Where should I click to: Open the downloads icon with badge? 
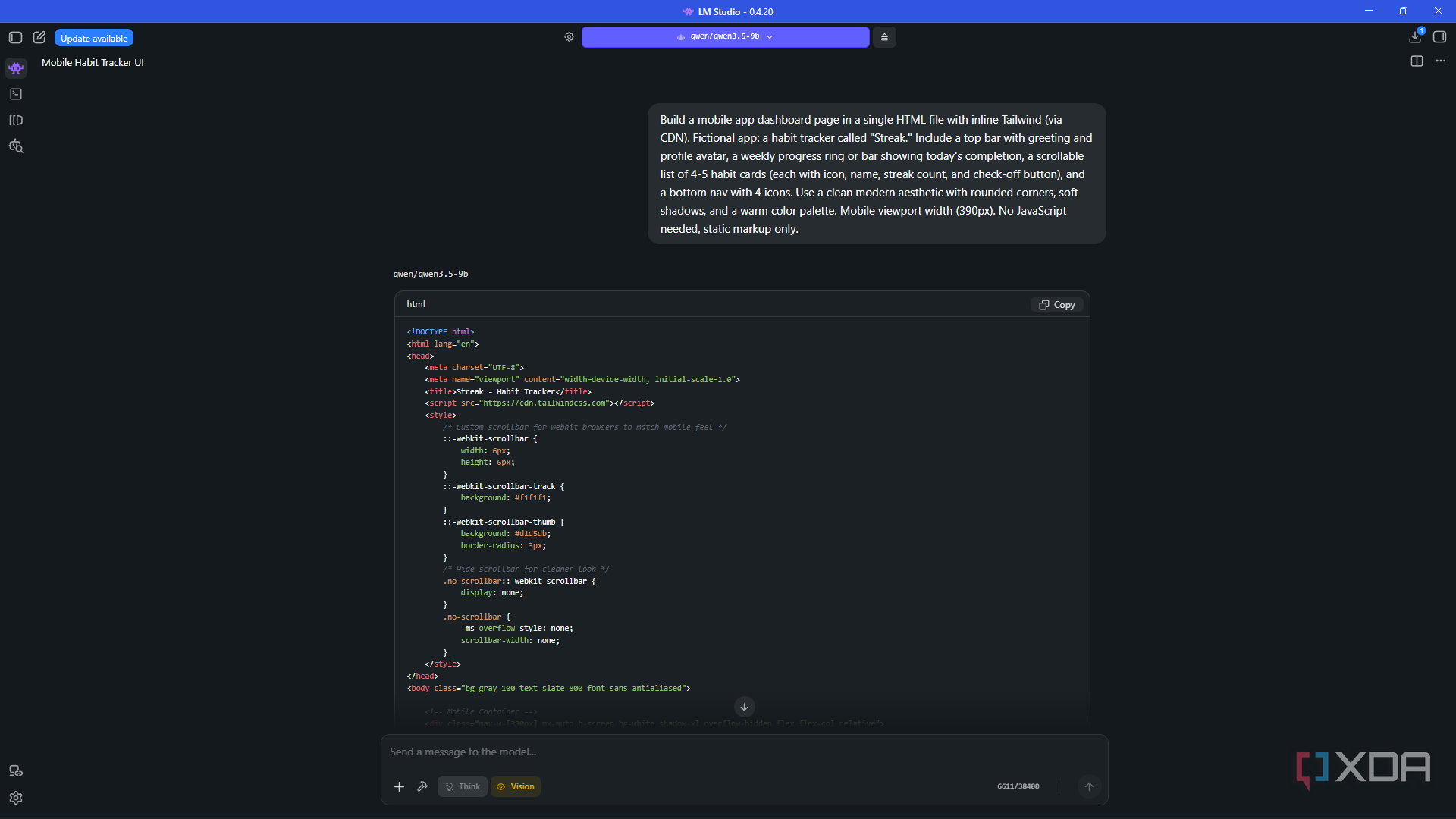pos(1416,36)
